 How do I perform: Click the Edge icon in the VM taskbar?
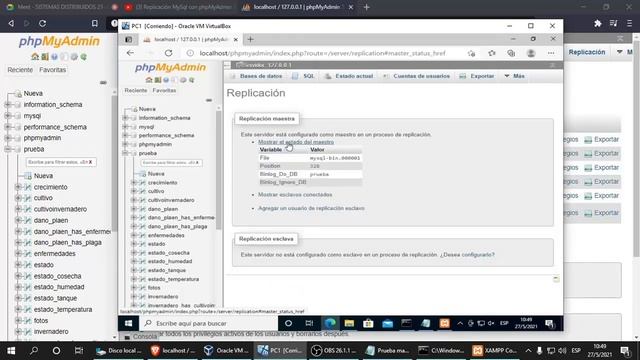point(330,323)
